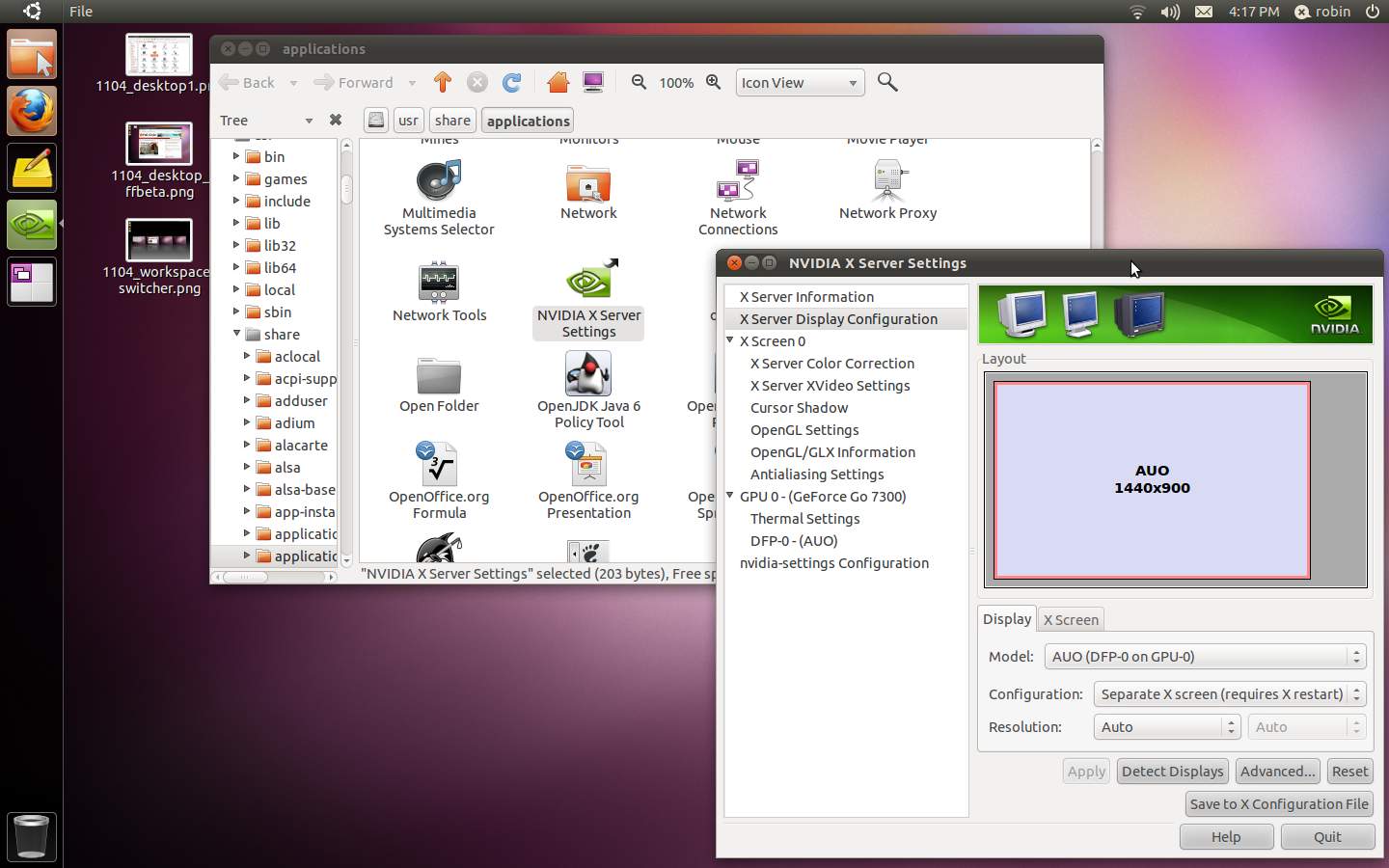The width and height of the screenshot is (1389, 868).
Task: Click the usr path button
Action: click(408, 121)
